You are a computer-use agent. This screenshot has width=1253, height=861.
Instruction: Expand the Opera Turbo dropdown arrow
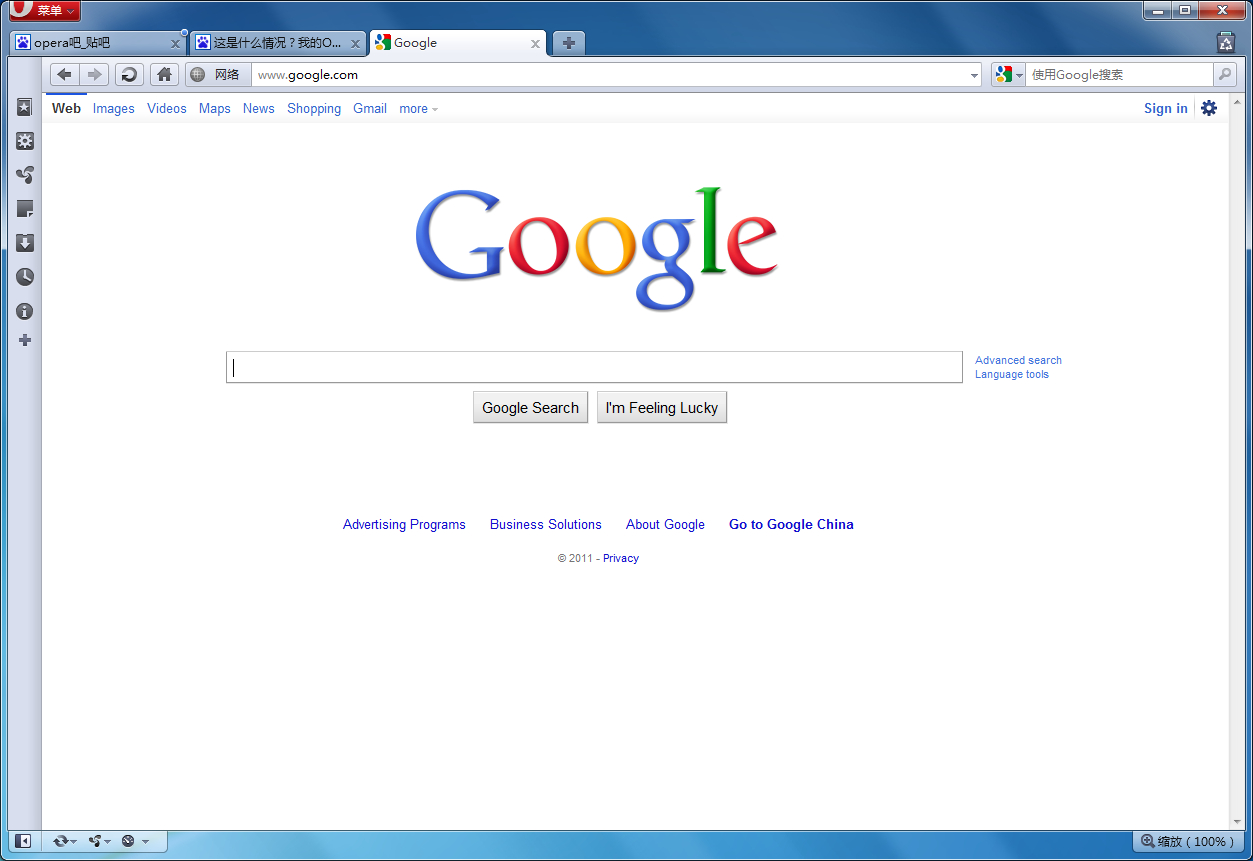tap(145, 842)
